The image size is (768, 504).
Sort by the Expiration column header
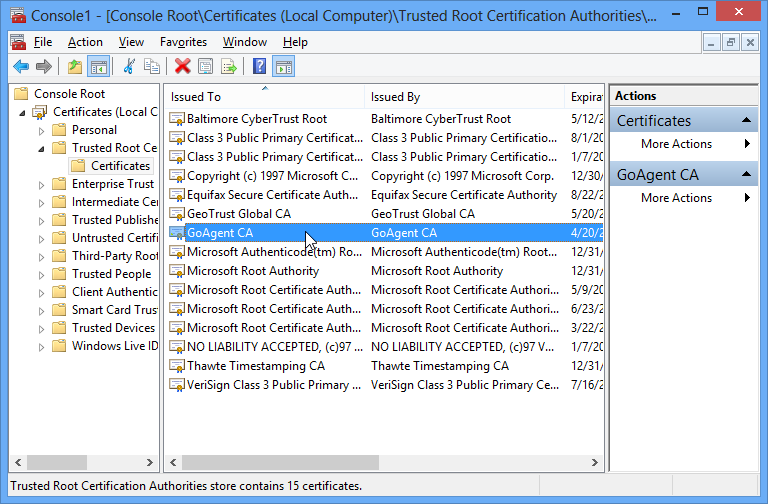click(584, 97)
